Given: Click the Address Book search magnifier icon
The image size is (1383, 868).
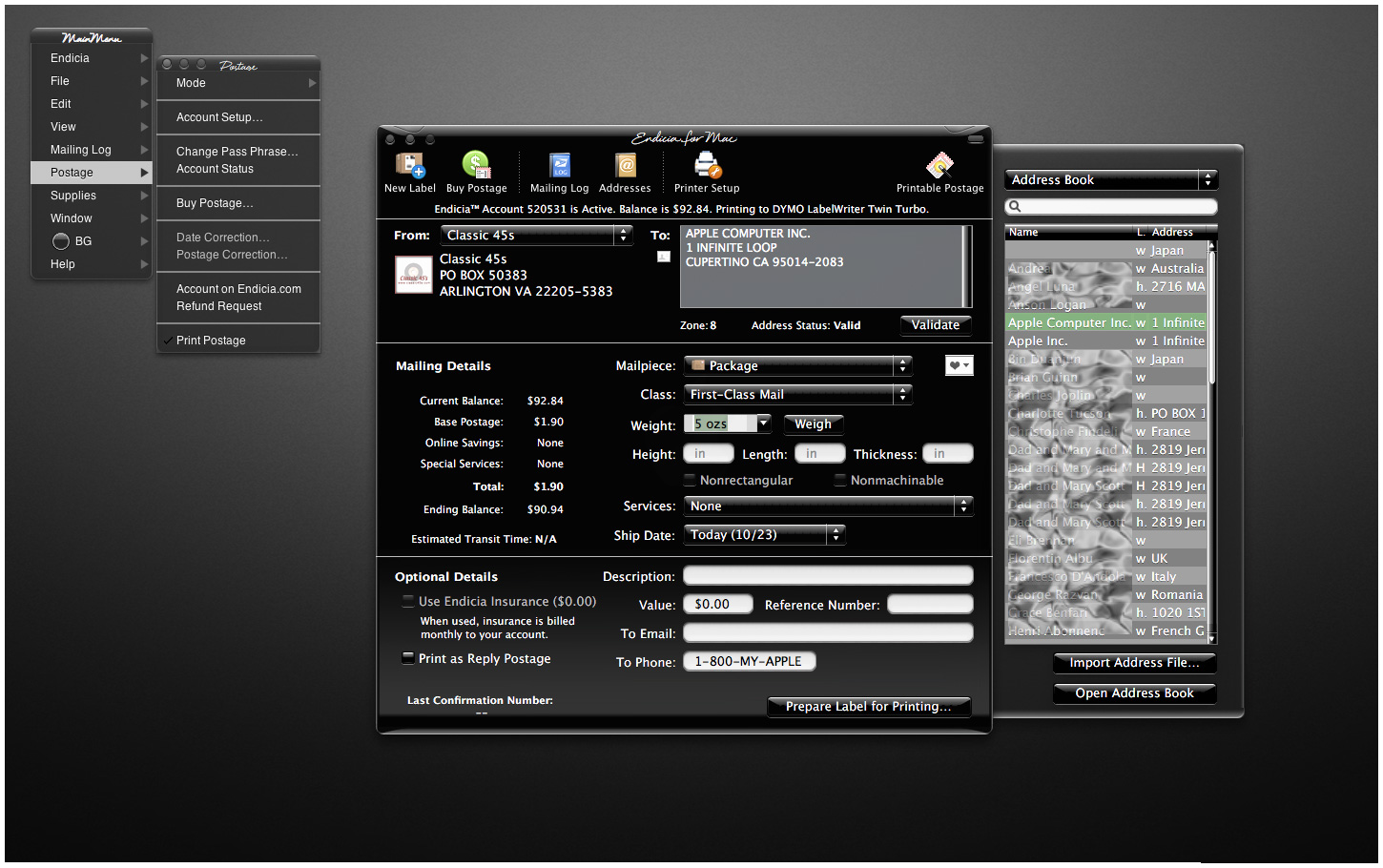Looking at the screenshot, I should [x=1015, y=207].
